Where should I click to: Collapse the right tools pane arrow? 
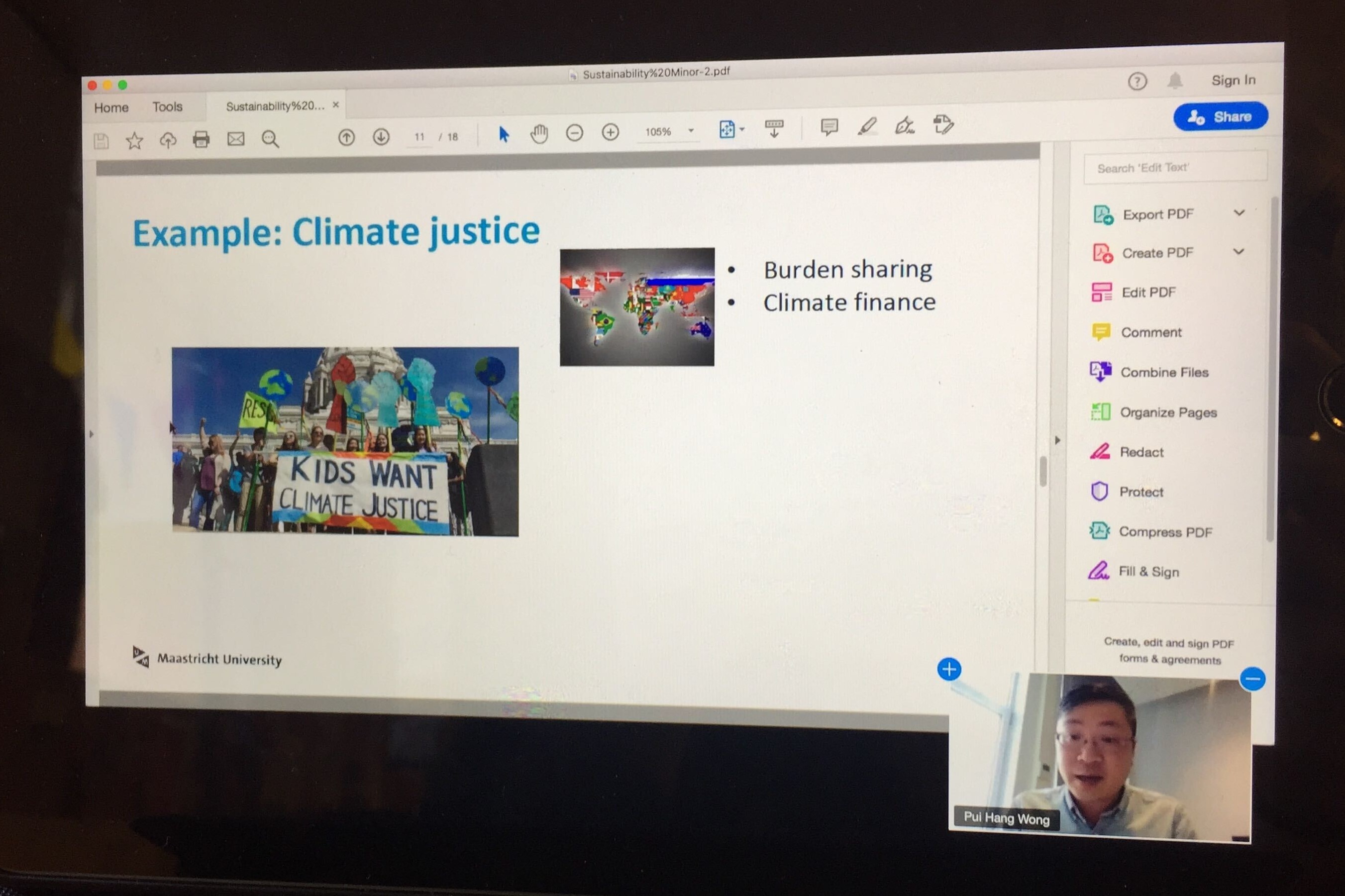pos(1057,440)
